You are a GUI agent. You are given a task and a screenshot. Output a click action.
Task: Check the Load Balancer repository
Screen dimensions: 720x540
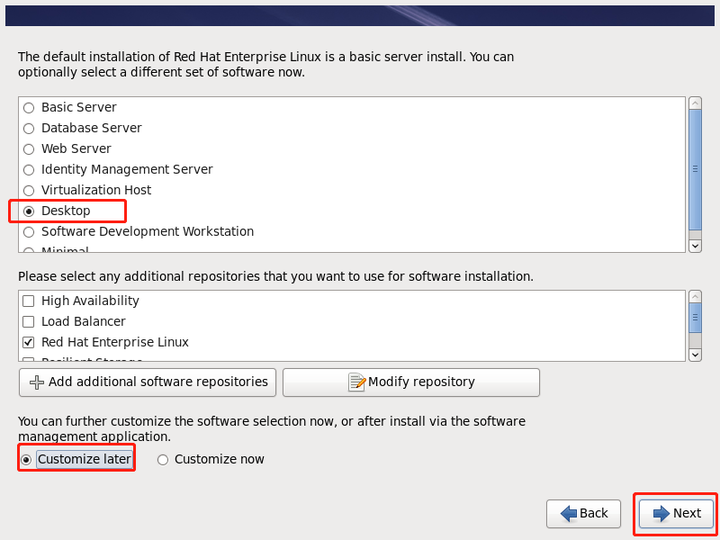[x=28, y=322]
